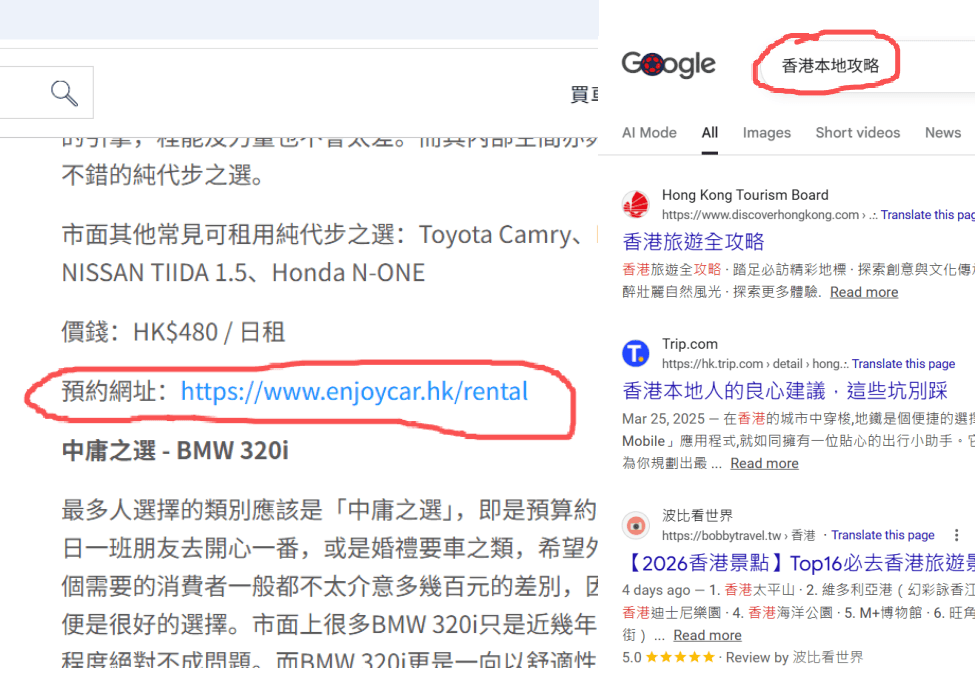Viewport: 975px width, 695px height.
Task: Click the 買車 navigation item
Action: [585, 94]
